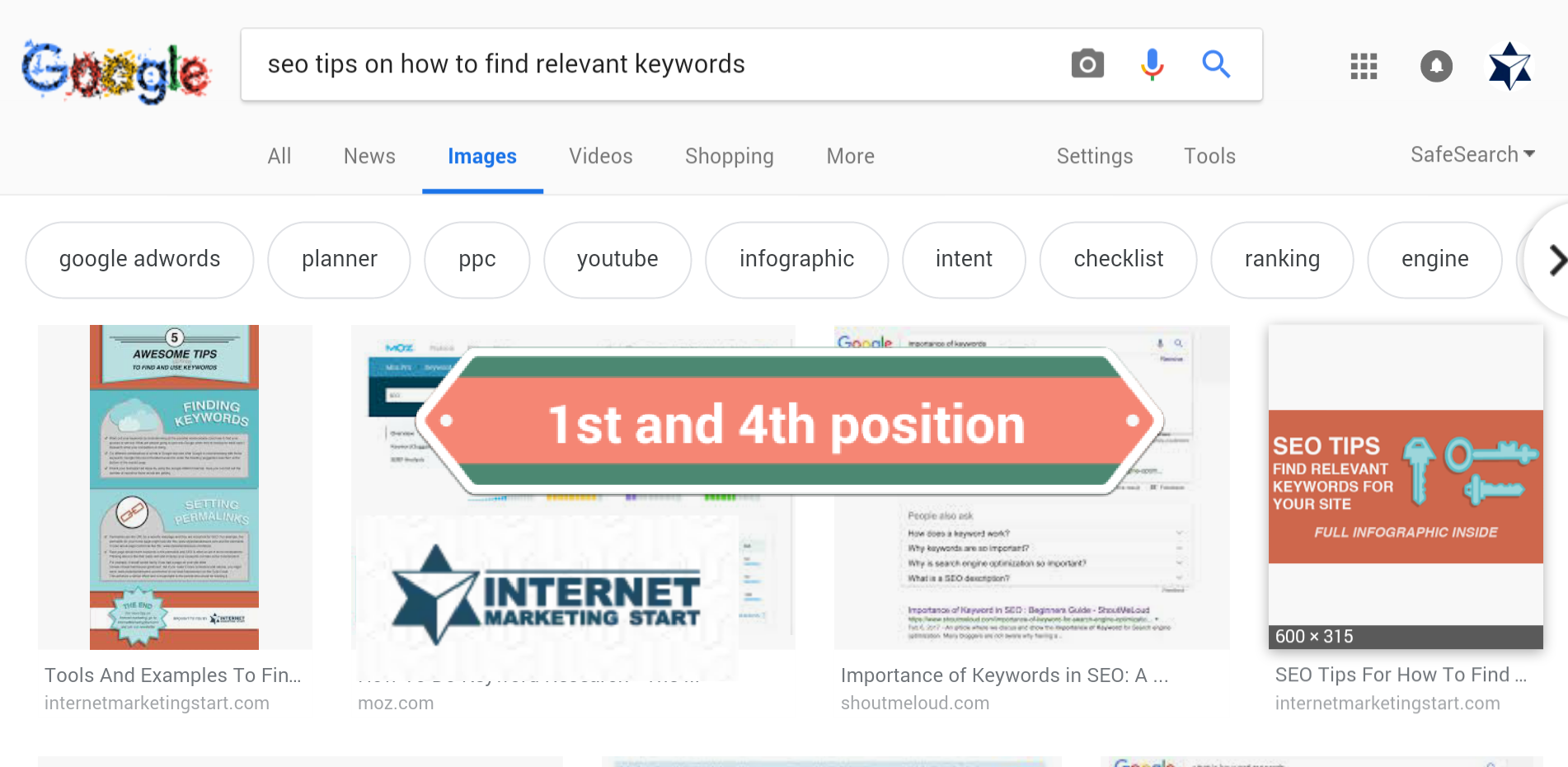Open the Tools options
The height and width of the screenshot is (767, 1568).
coord(1209,156)
